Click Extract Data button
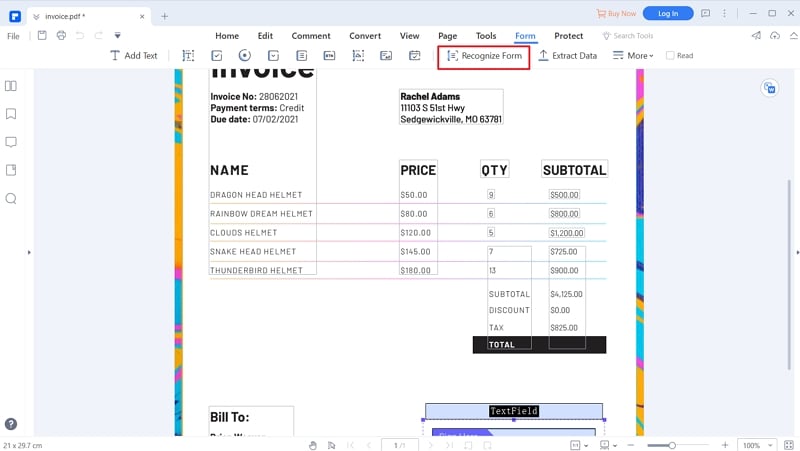The image size is (800, 451). 567,56
